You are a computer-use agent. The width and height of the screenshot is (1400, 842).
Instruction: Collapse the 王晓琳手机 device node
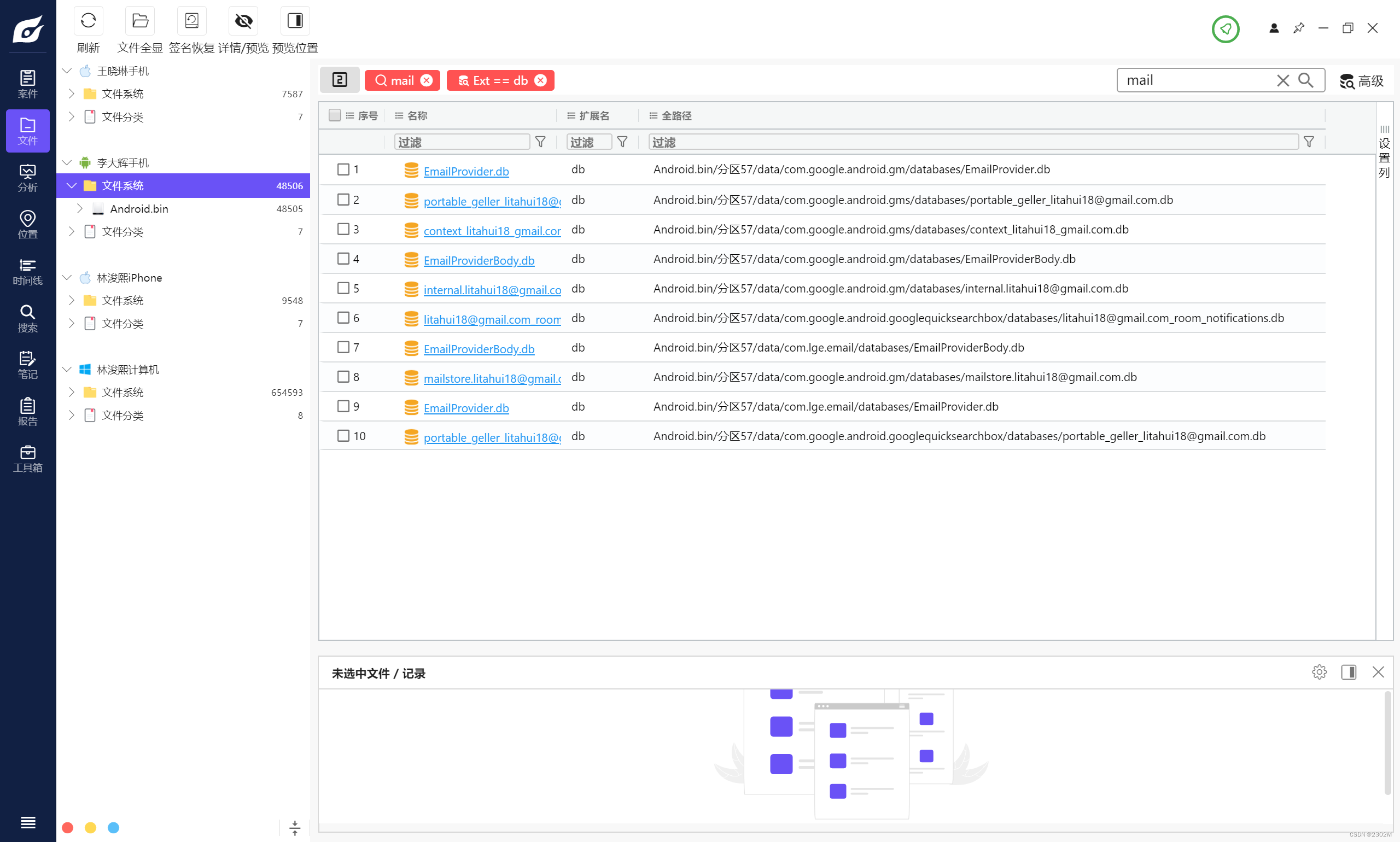click(67, 71)
